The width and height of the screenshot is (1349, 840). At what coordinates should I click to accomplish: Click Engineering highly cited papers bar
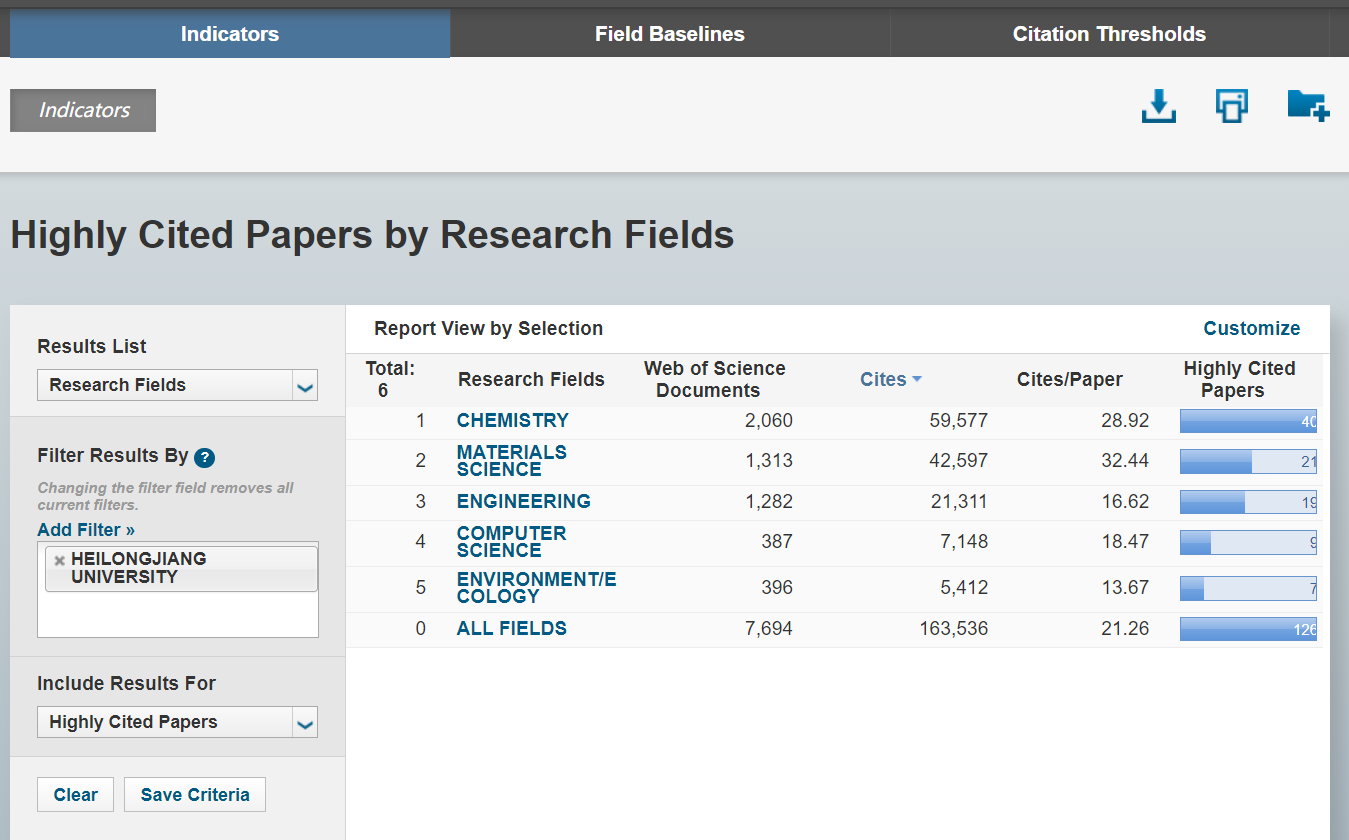[x=1248, y=502]
